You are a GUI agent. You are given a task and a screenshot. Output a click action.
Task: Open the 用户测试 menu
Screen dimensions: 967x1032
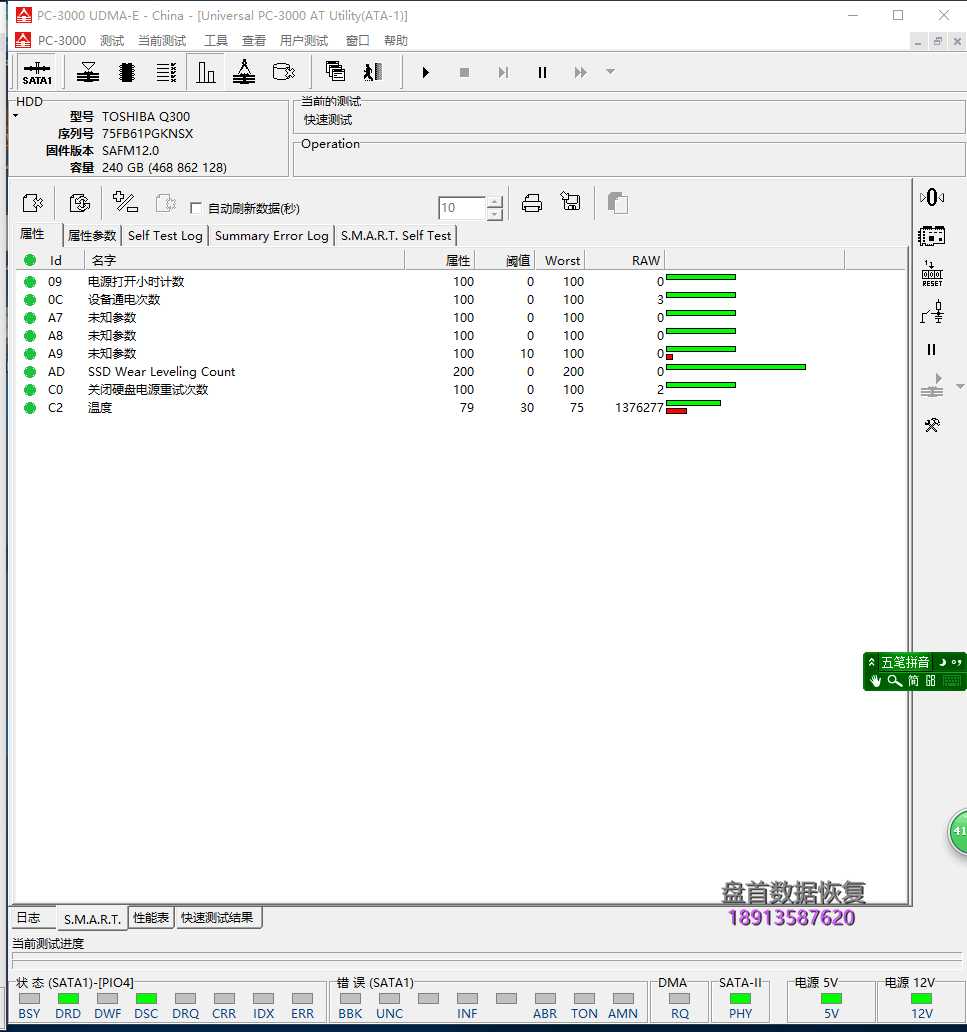click(x=303, y=41)
